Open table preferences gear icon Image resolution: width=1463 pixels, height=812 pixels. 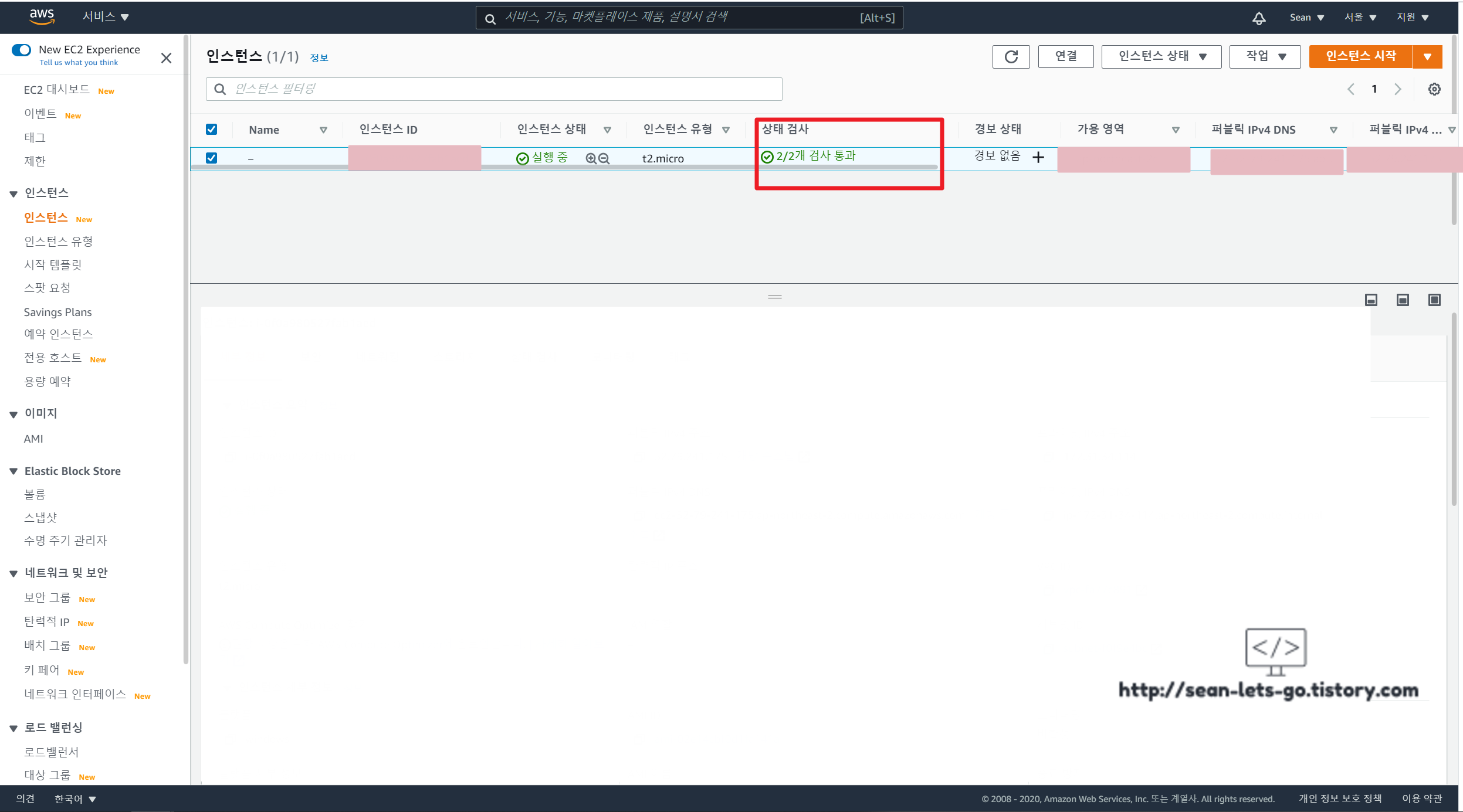coord(1434,89)
